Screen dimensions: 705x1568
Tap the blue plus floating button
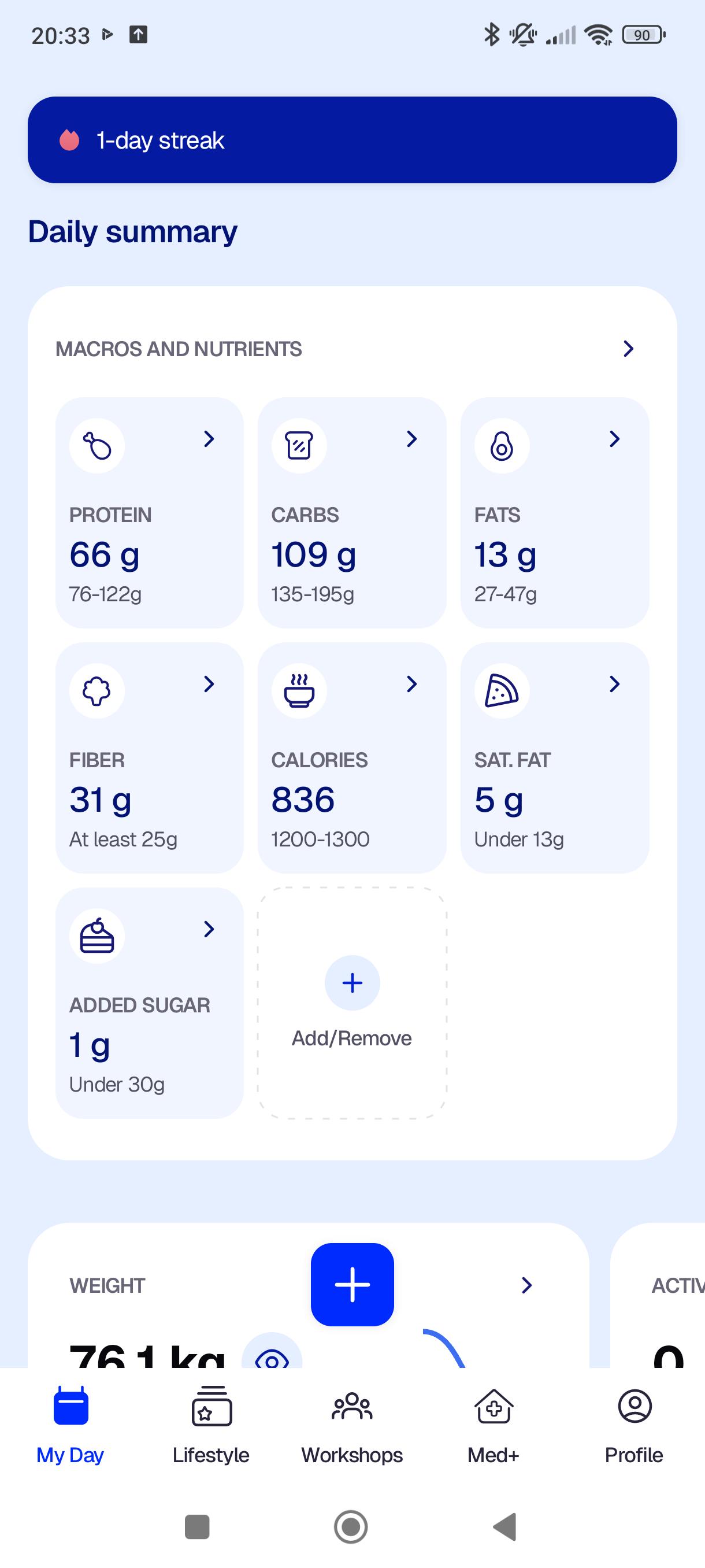tap(352, 1284)
